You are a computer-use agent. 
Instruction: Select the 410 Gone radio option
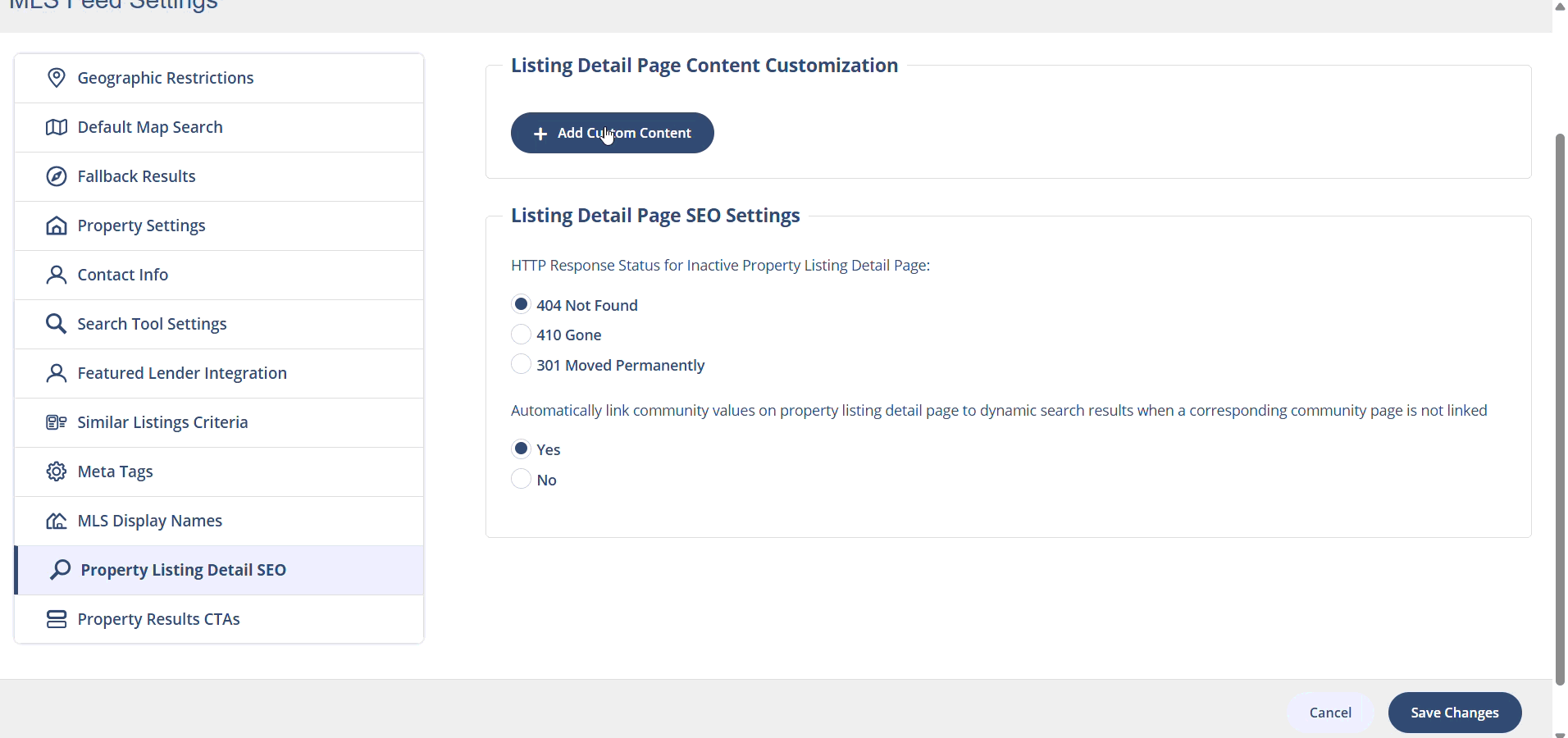click(521, 335)
